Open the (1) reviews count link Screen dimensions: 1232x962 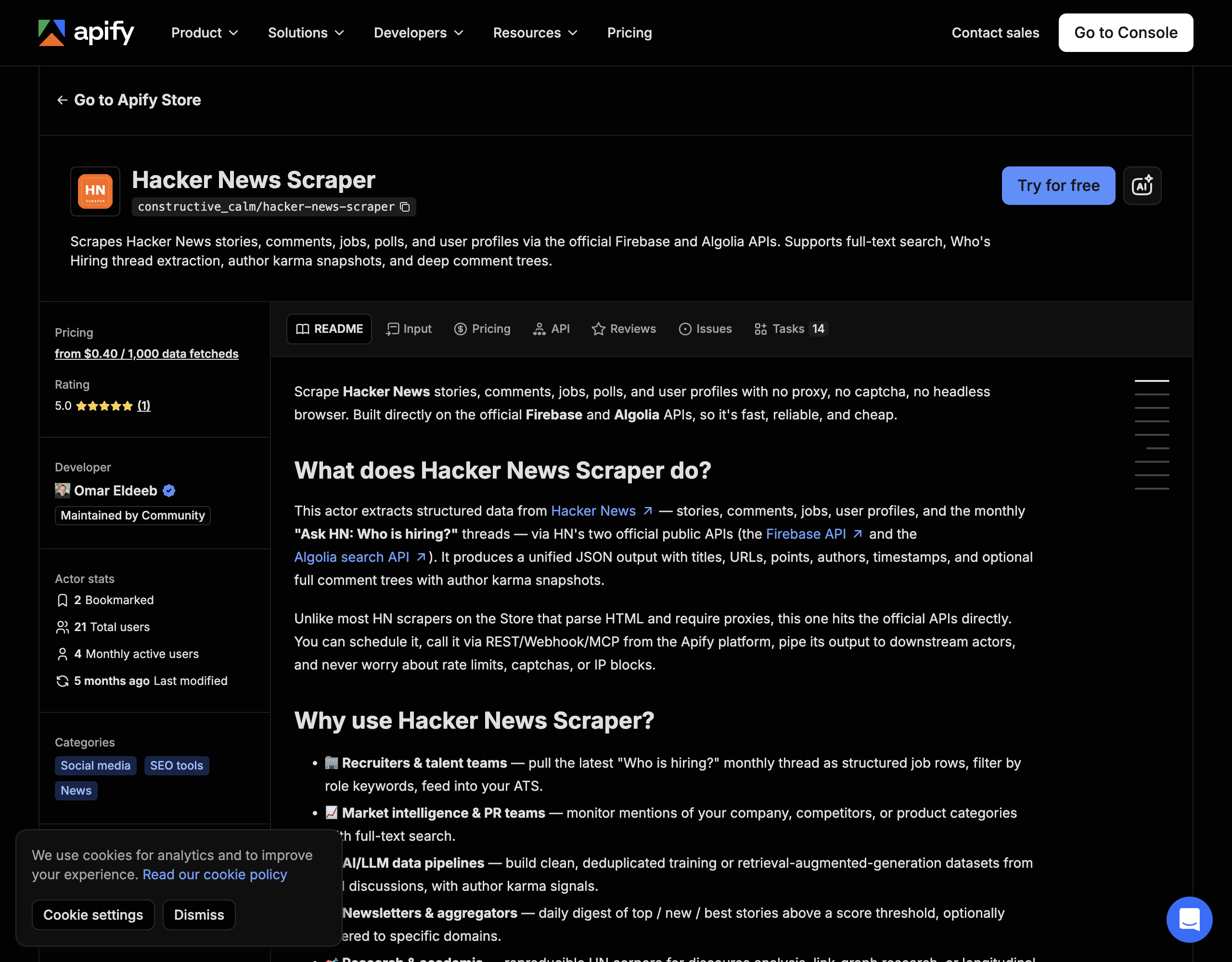pos(144,406)
